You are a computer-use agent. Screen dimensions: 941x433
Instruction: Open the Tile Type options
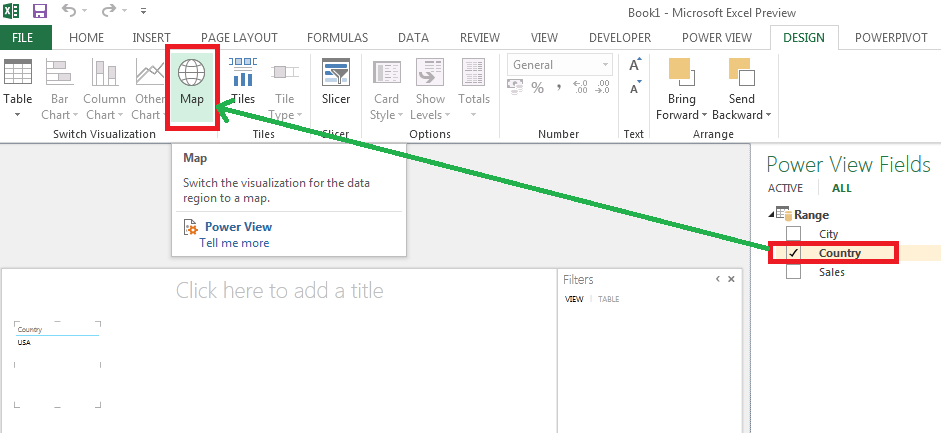284,90
